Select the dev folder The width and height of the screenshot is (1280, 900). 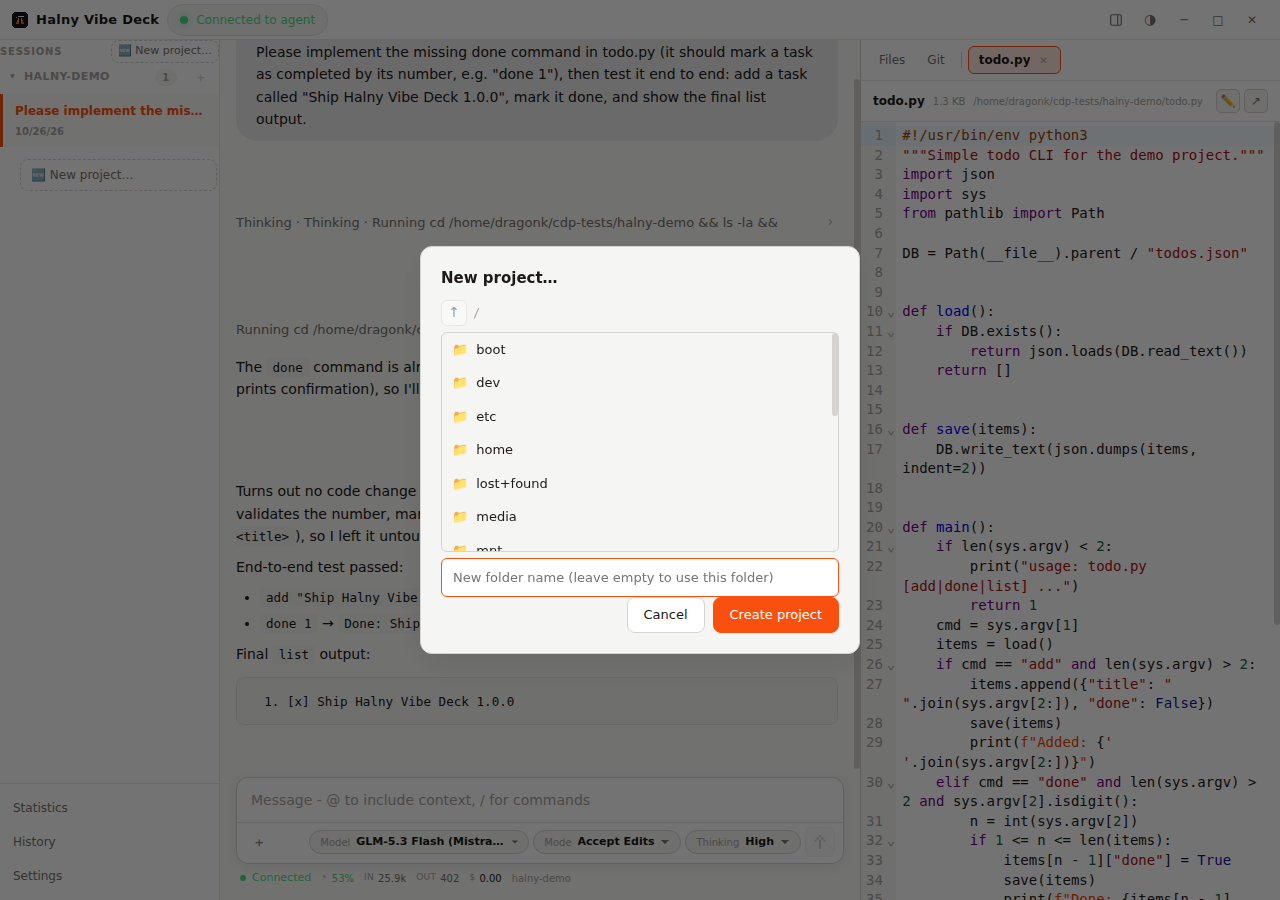click(637, 383)
